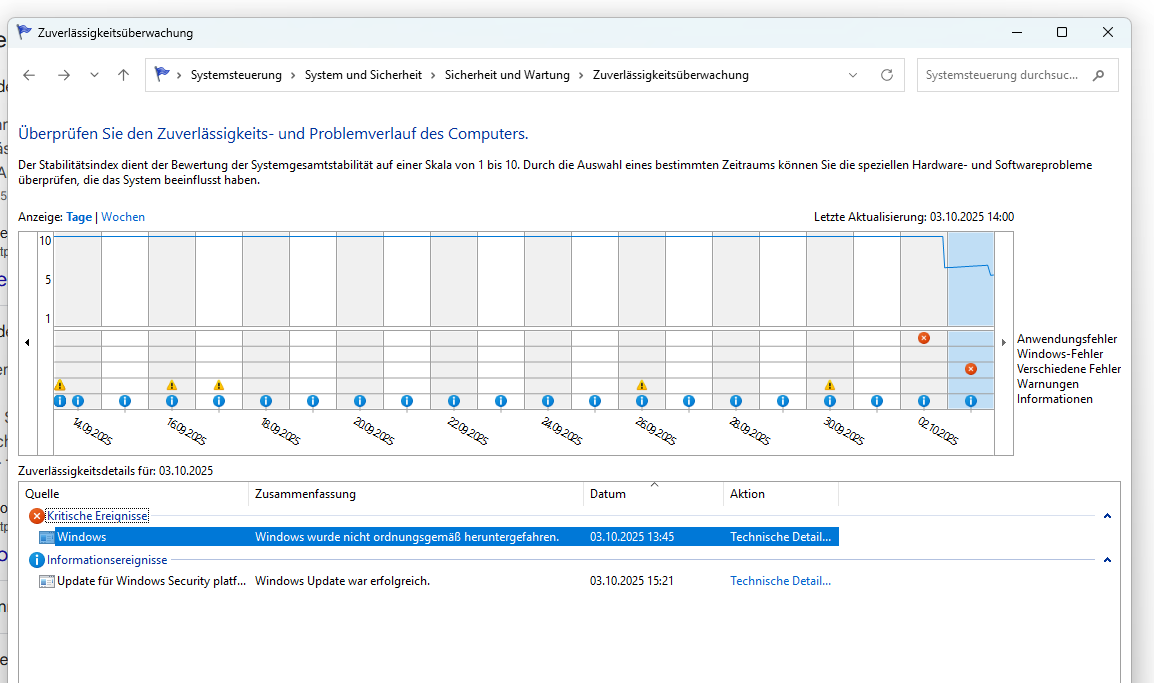This screenshot has width=1154, height=683.
Task: Select the info icon for 16.09.2025
Action: pos(171,401)
